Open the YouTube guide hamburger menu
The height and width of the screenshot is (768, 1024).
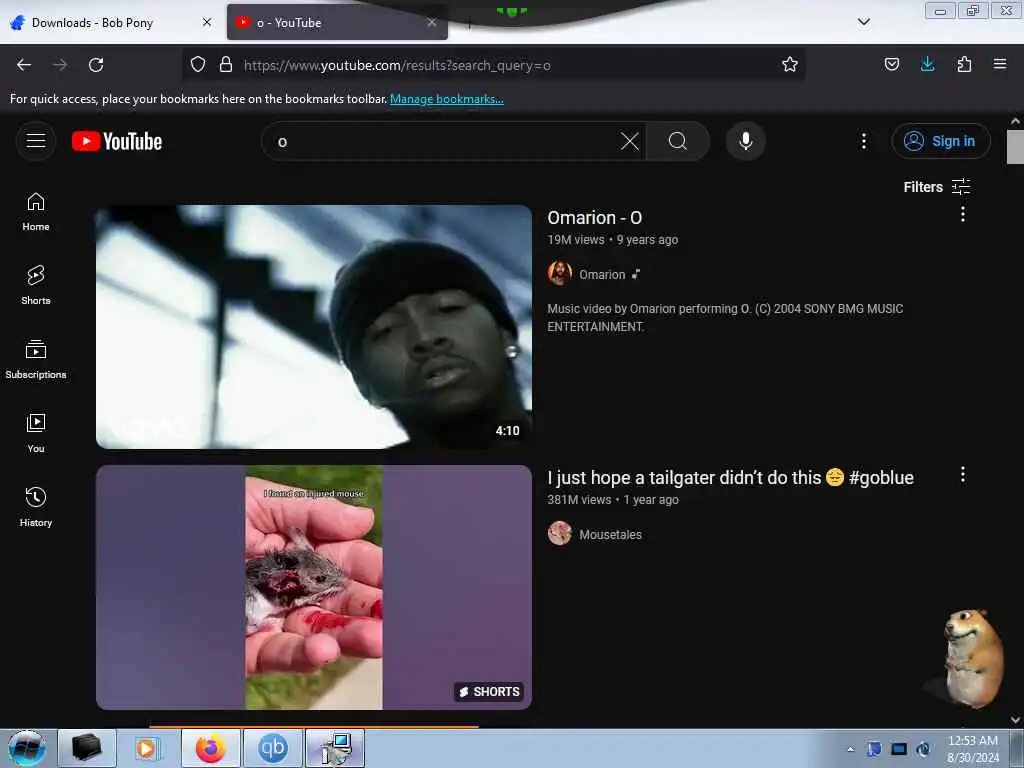coord(36,141)
